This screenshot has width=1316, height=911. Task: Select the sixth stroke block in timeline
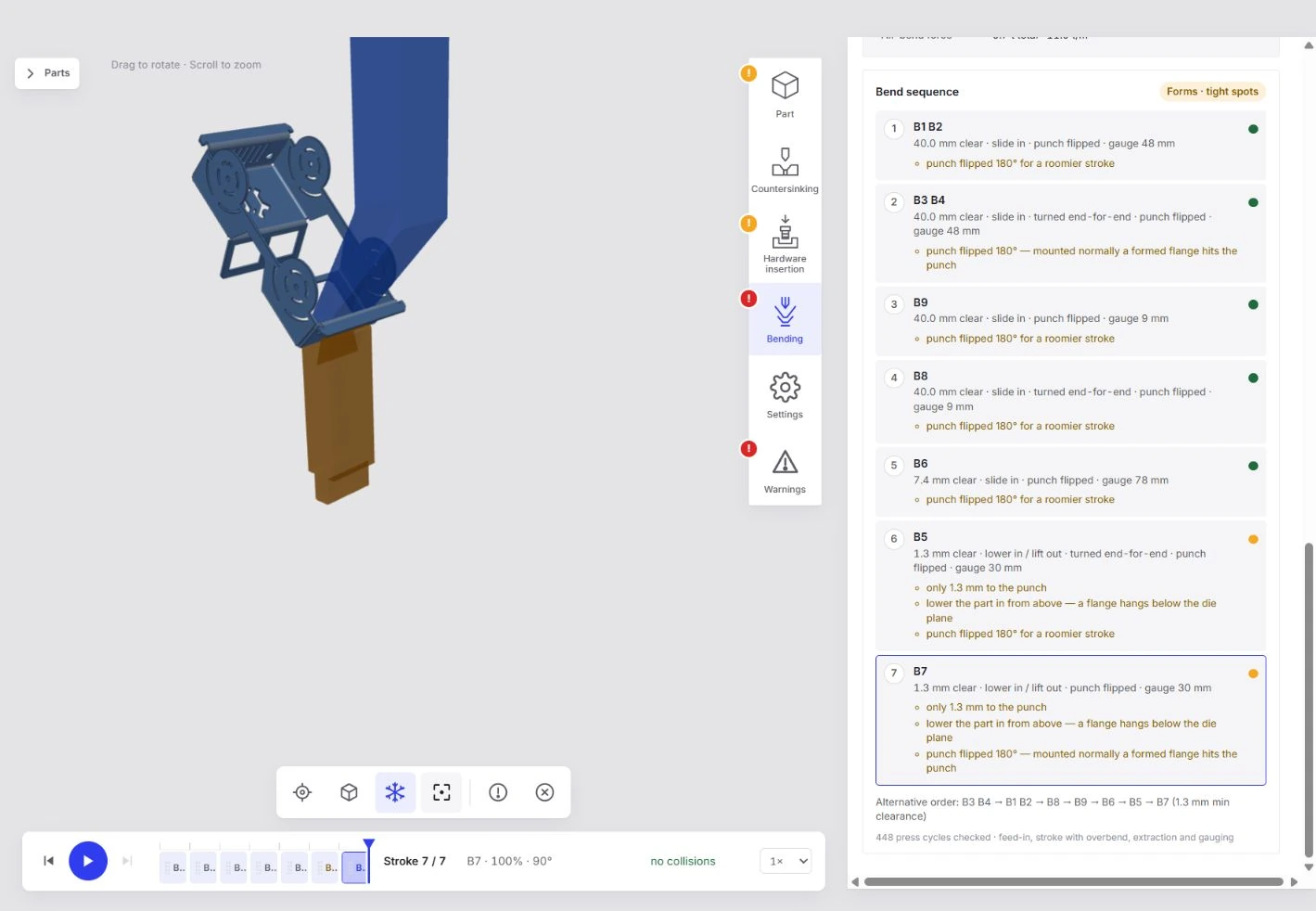326,867
